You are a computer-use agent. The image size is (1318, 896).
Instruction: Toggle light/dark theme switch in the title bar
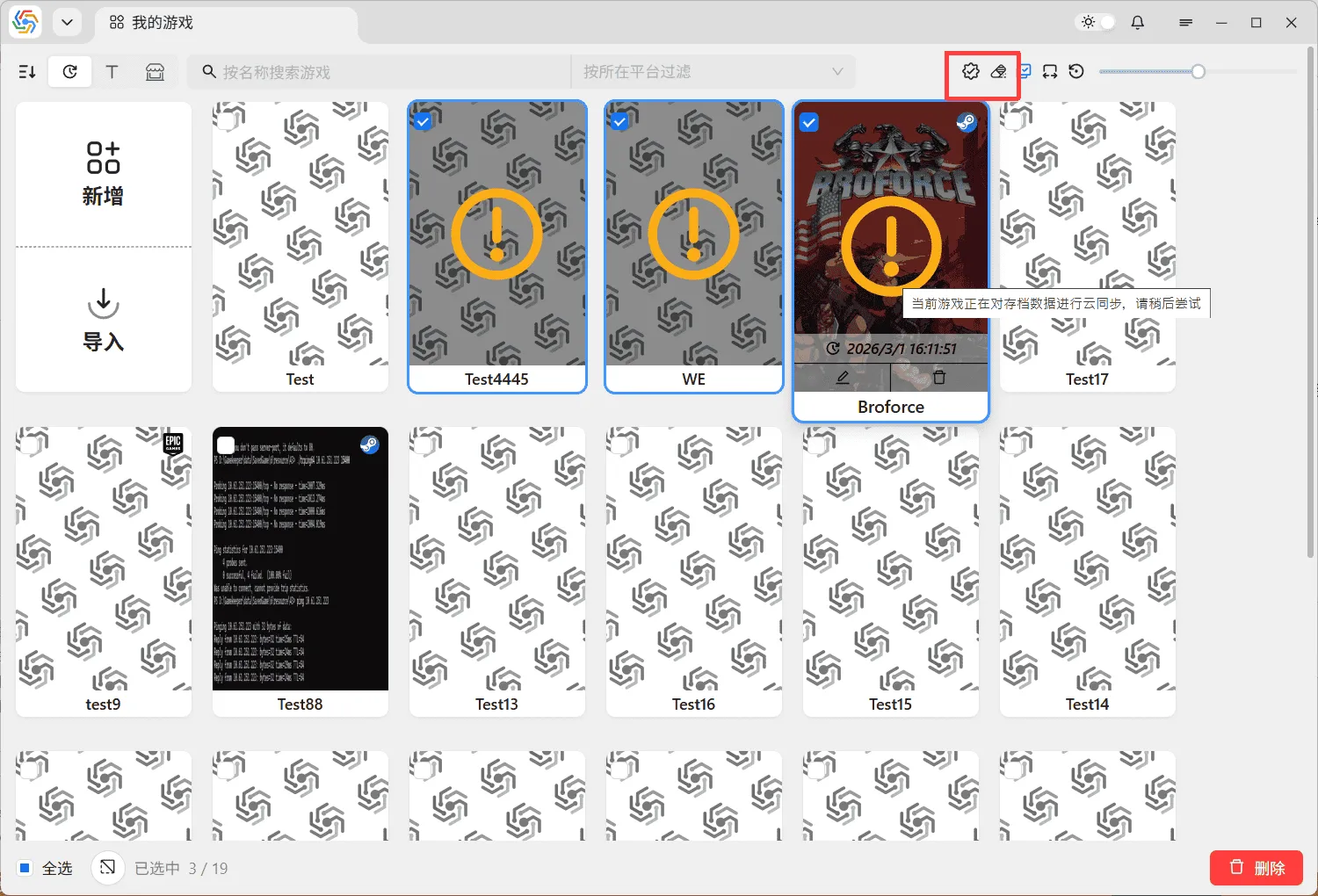(1095, 22)
